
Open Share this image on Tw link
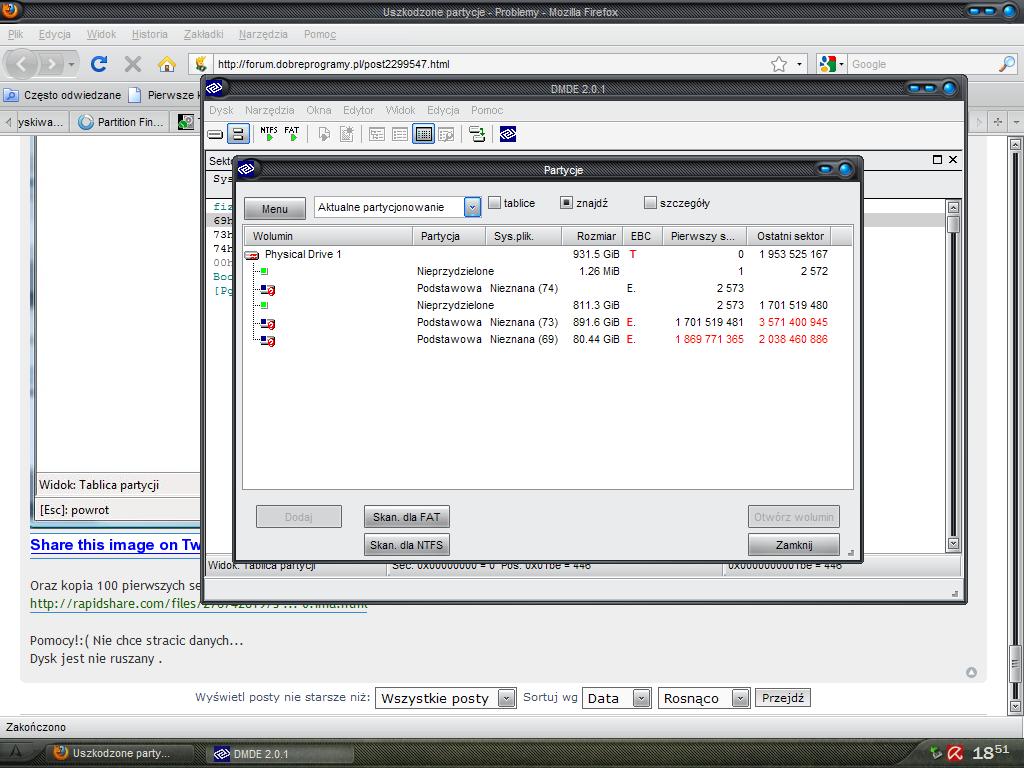[115, 545]
